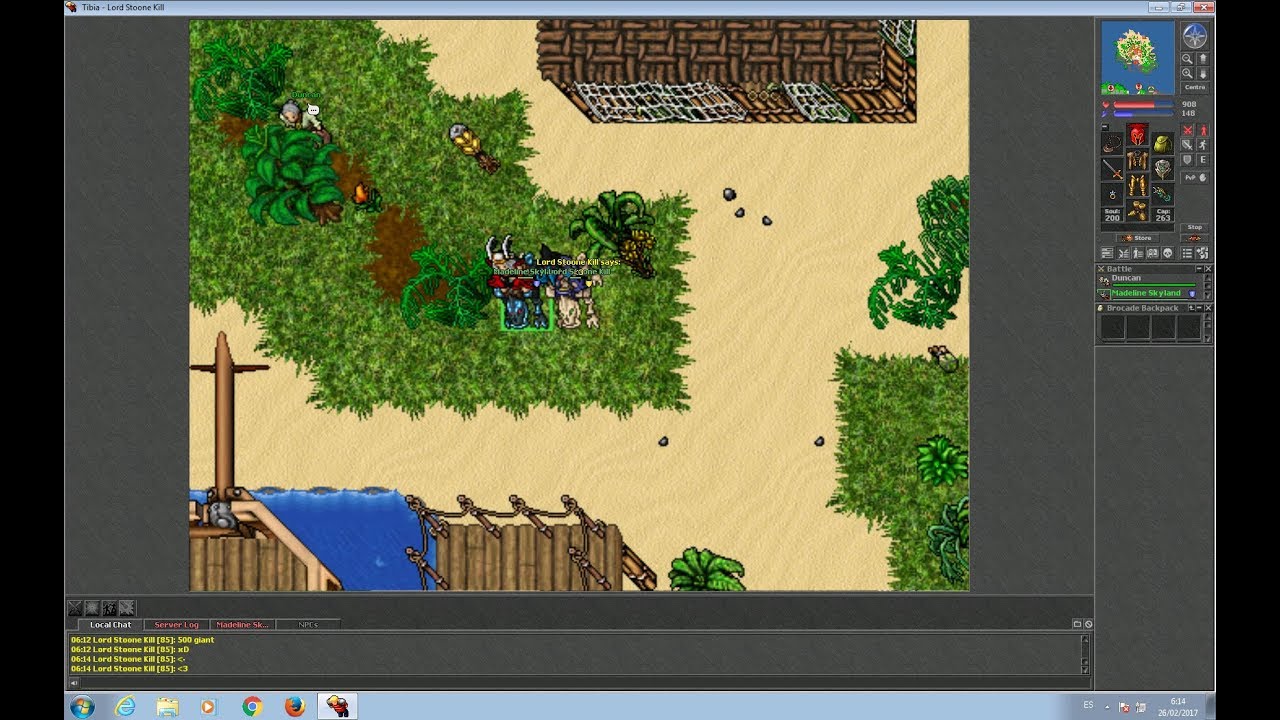Open Firefox from taskbar
This screenshot has height=720, width=1280.
(294, 706)
